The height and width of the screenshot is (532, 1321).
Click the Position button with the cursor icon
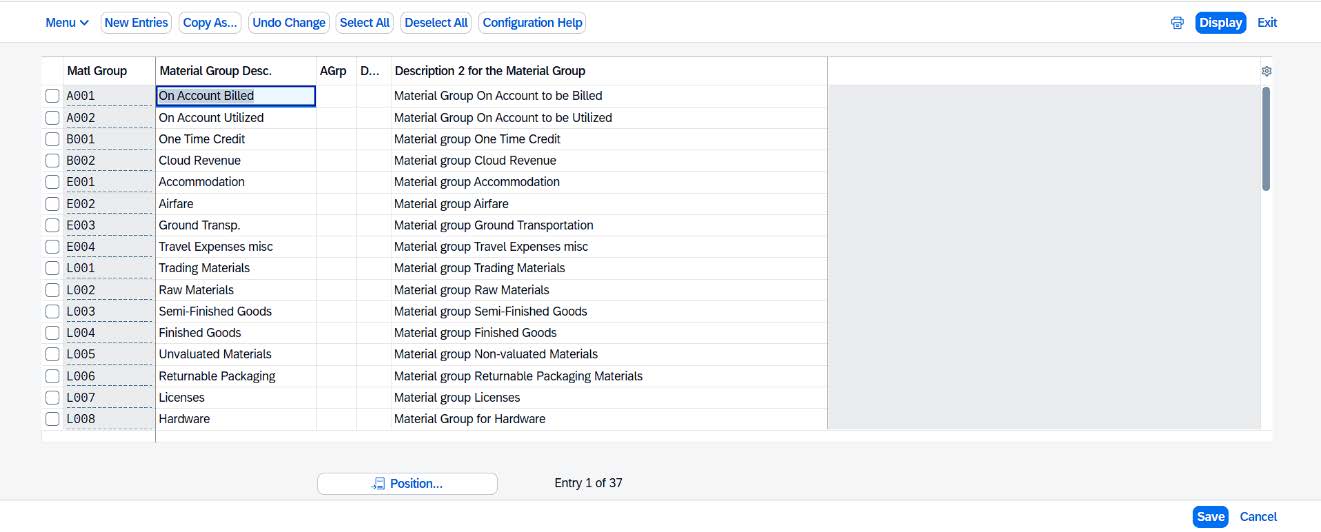coord(407,484)
